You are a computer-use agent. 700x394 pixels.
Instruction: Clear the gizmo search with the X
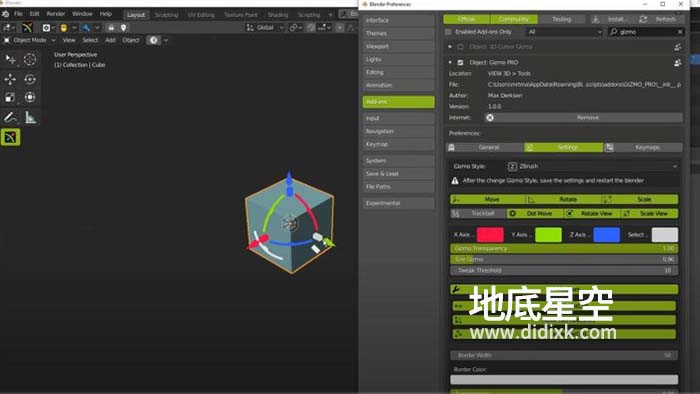(x=679, y=32)
